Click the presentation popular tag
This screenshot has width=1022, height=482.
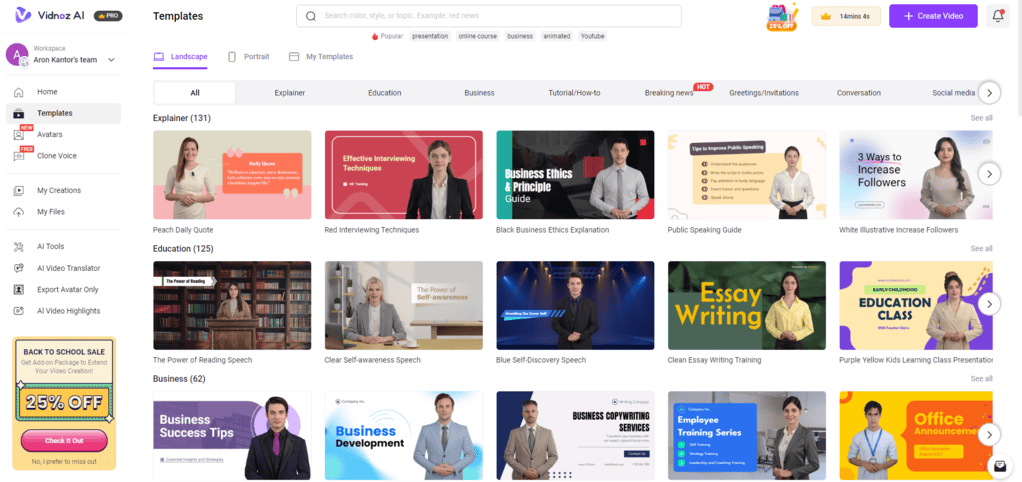pyautogui.click(x=430, y=36)
